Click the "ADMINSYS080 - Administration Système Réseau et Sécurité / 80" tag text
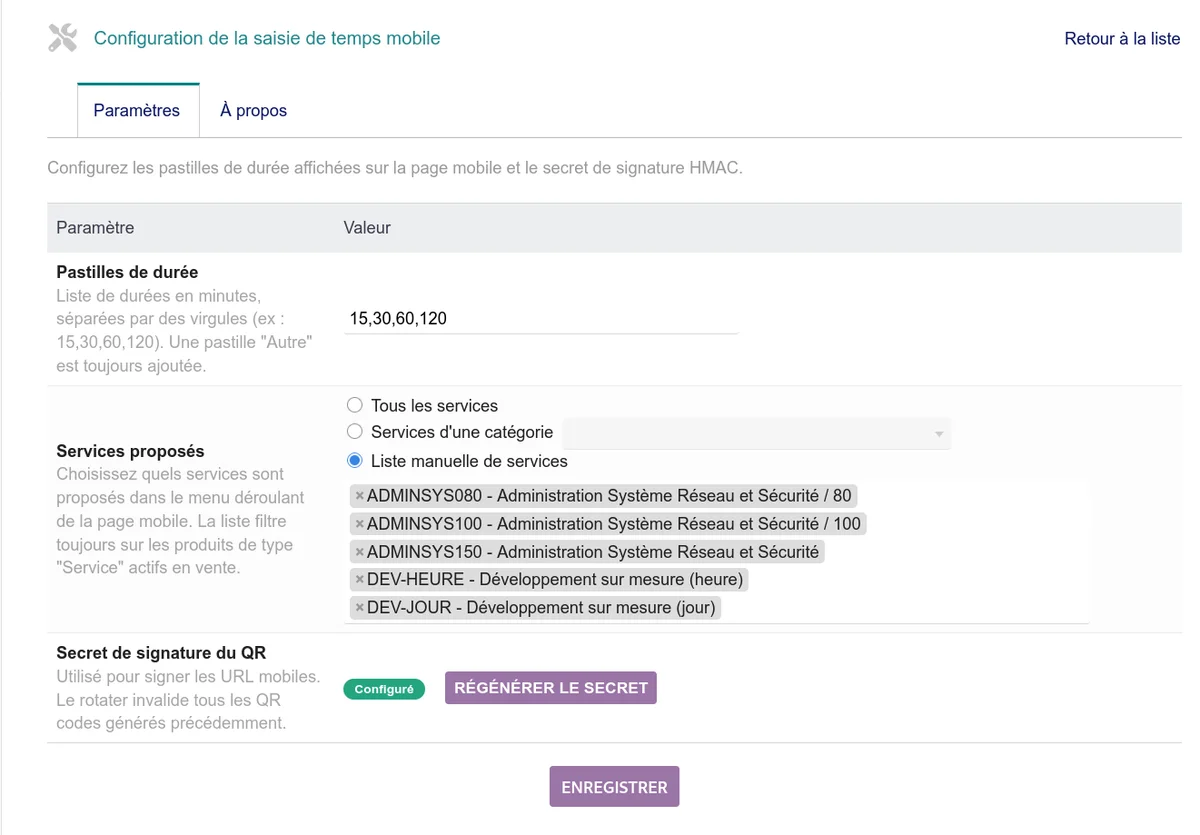The height and width of the screenshot is (835, 1200). coord(609,496)
